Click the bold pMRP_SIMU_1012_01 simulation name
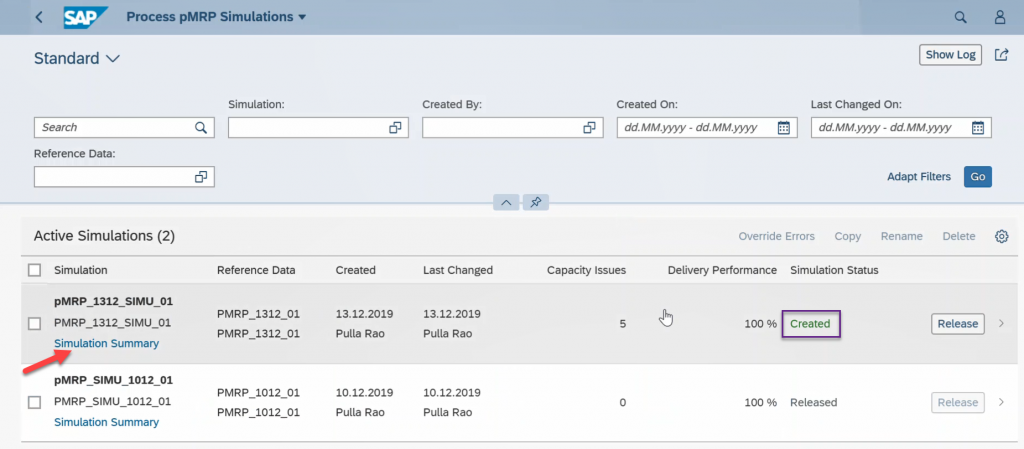1024x449 pixels. click(x=114, y=380)
